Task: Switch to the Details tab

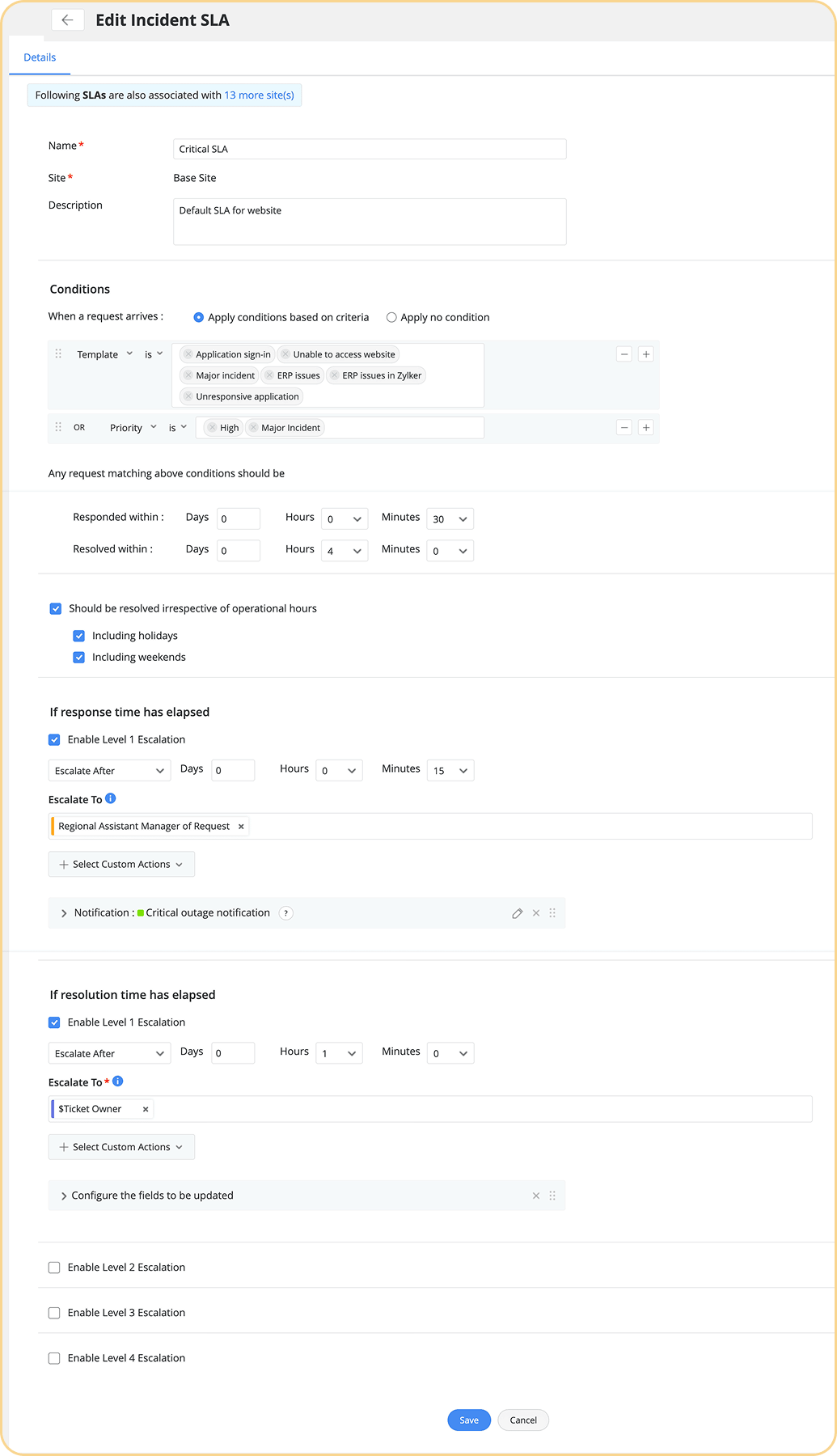Action: [x=40, y=57]
